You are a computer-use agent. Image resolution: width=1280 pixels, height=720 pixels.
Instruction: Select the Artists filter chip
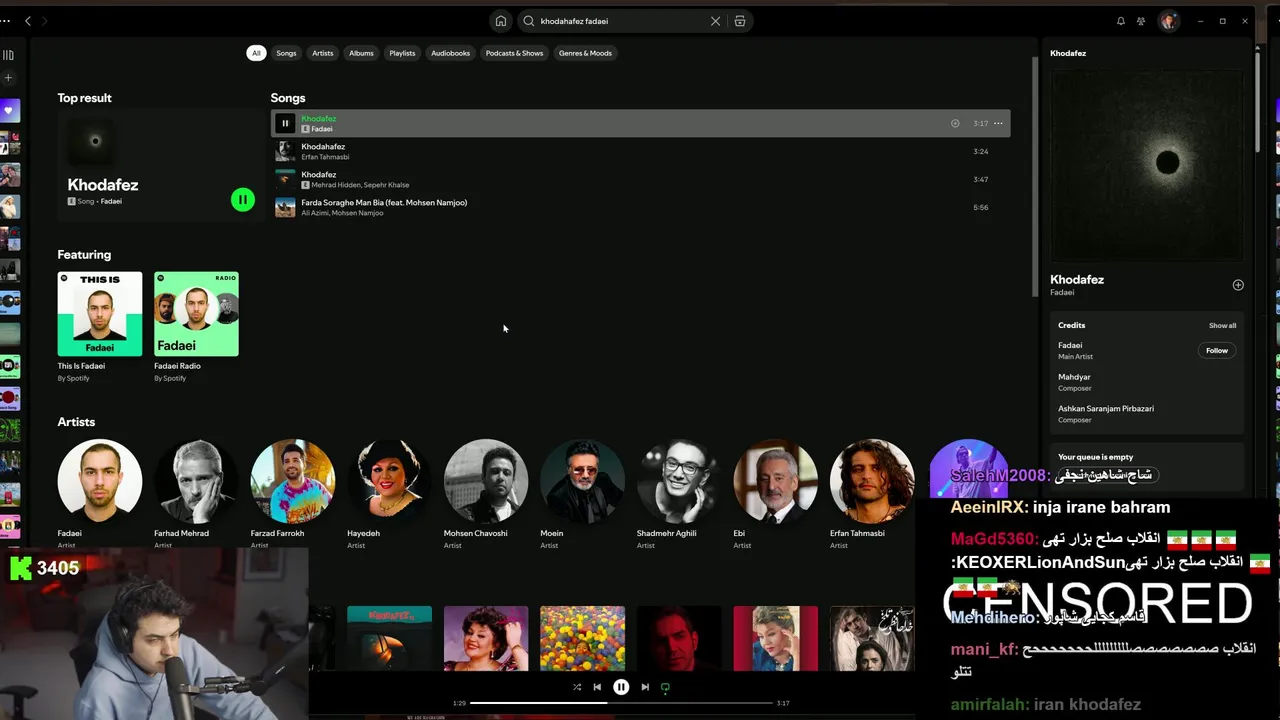click(x=322, y=53)
